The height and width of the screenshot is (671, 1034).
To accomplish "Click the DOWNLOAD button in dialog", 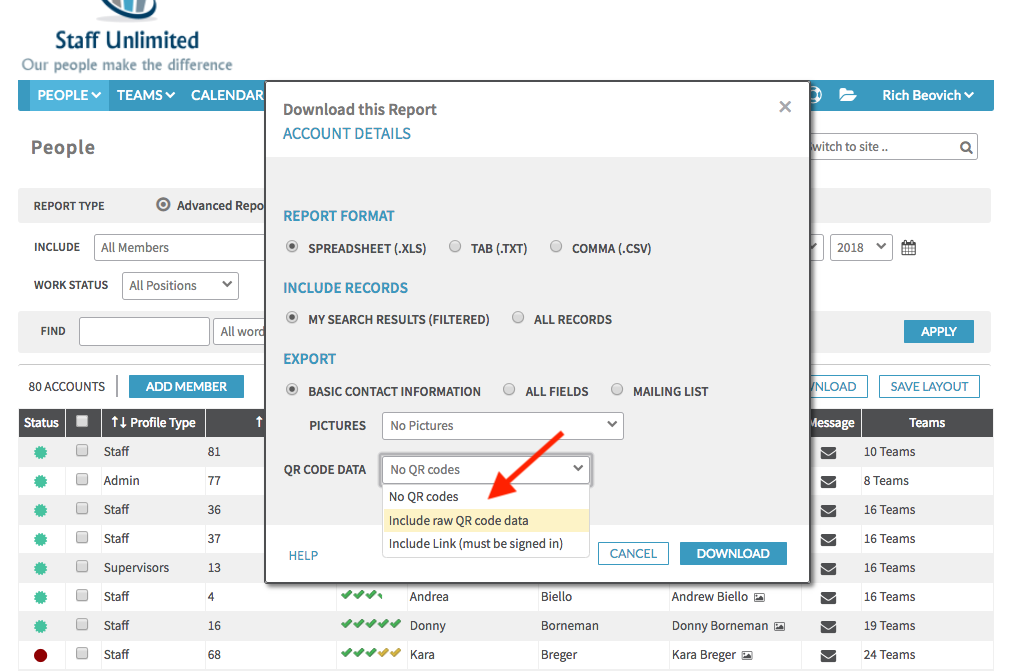I will (x=733, y=554).
